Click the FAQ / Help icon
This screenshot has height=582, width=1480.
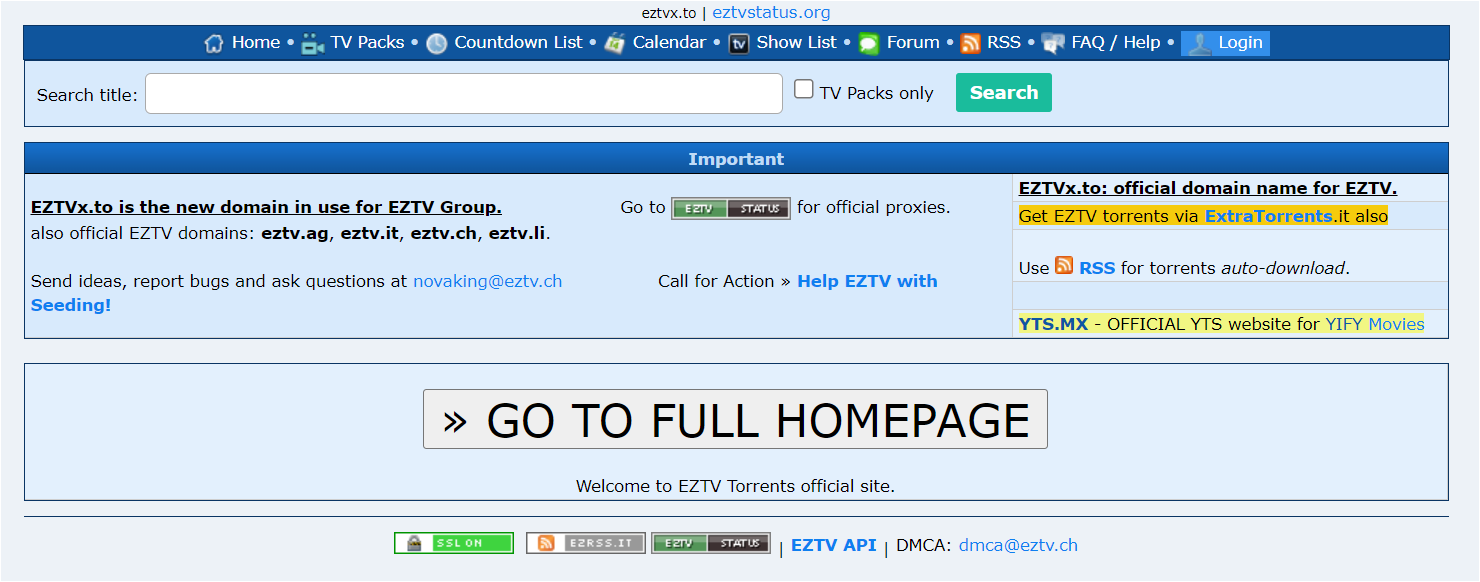(x=1053, y=43)
